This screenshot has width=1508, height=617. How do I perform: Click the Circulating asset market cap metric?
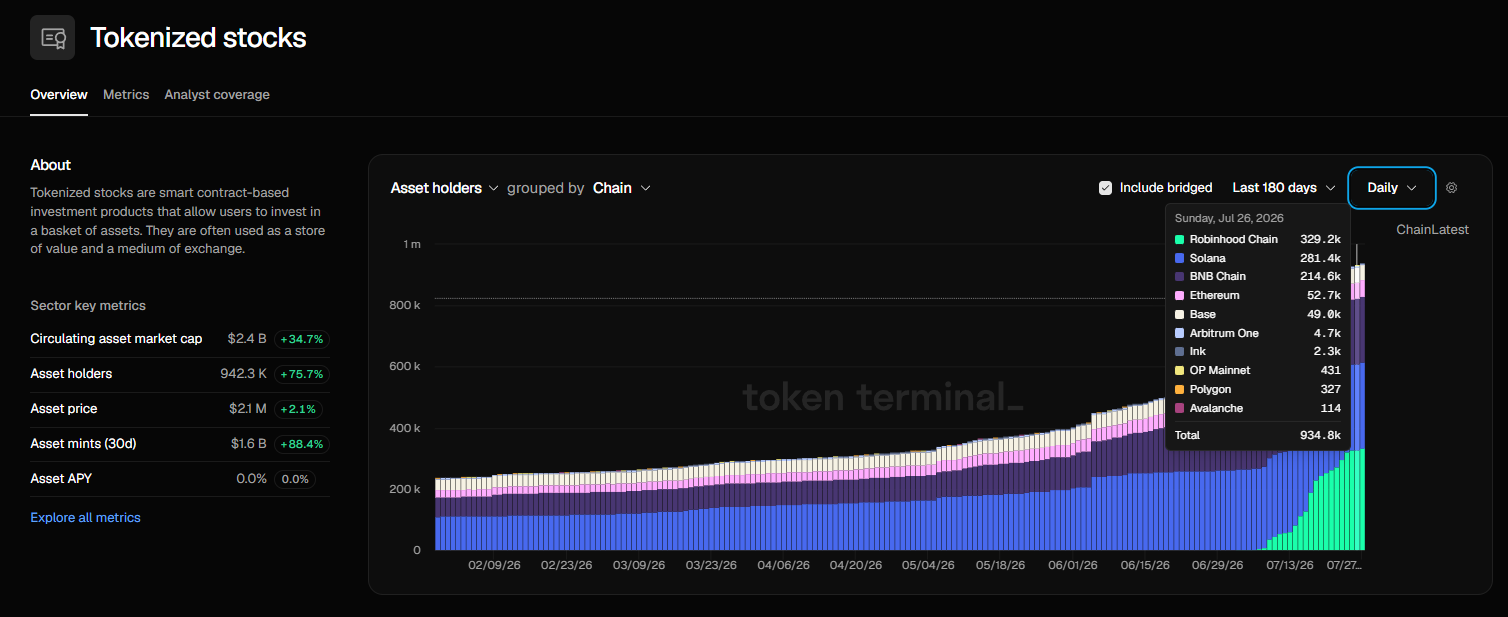click(x=116, y=339)
